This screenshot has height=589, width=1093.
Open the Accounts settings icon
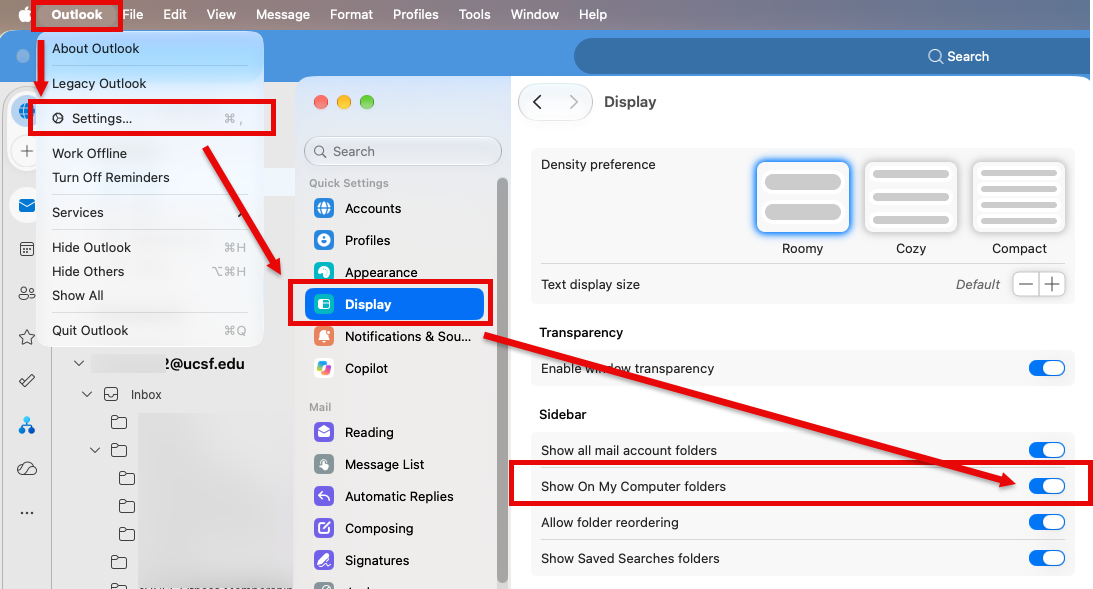tap(323, 208)
